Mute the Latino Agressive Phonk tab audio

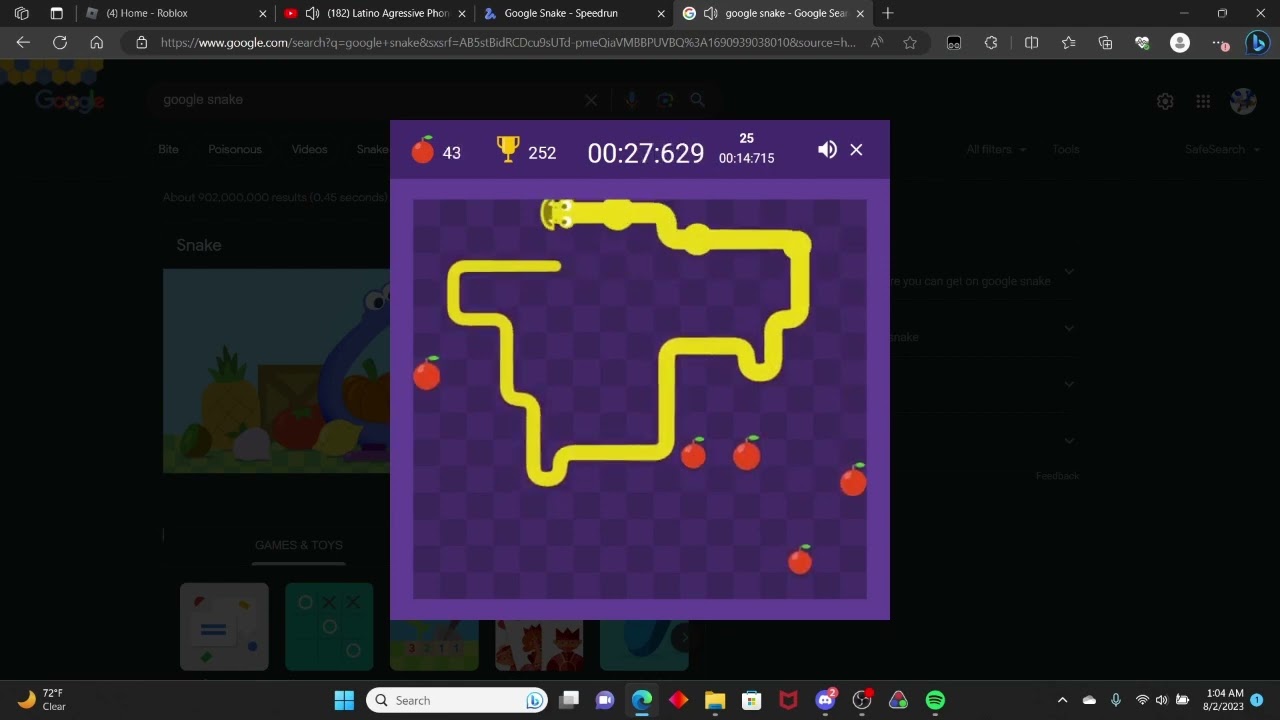[312, 13]
